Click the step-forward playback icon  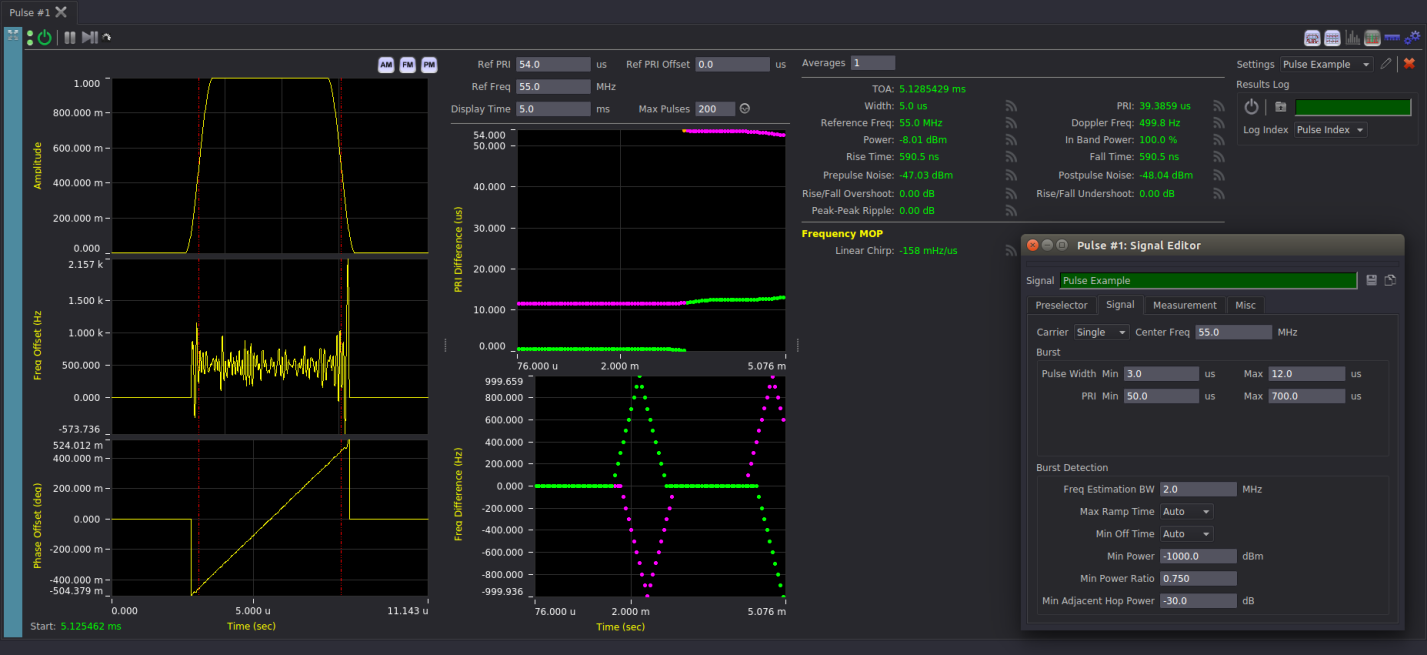88,37
